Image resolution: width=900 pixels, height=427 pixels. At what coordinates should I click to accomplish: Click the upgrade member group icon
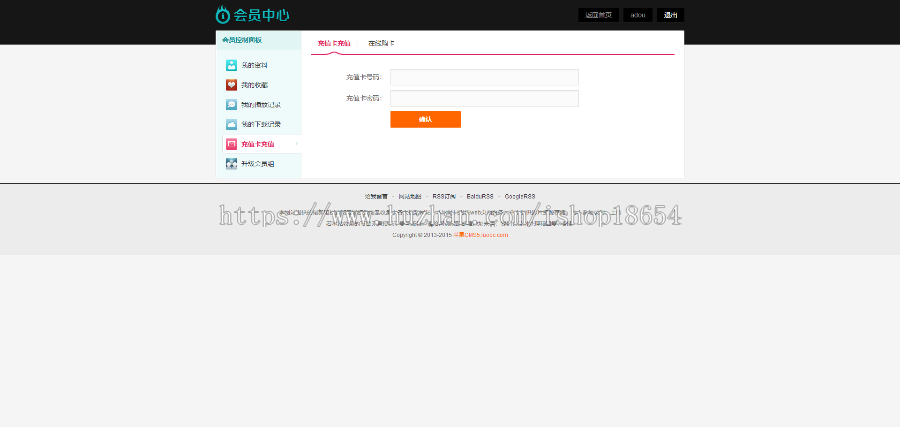tap(231, 164)
